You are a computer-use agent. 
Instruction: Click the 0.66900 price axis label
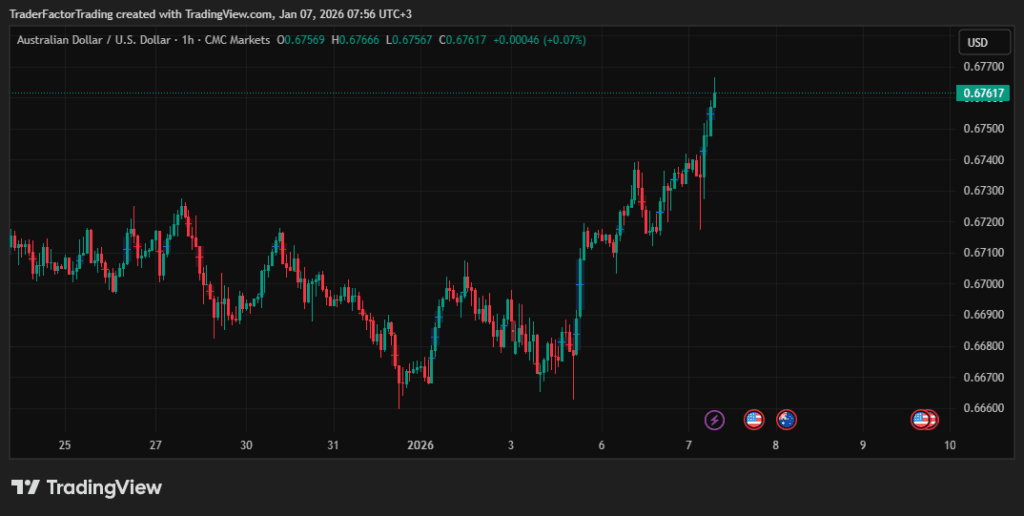pos(983,314)
